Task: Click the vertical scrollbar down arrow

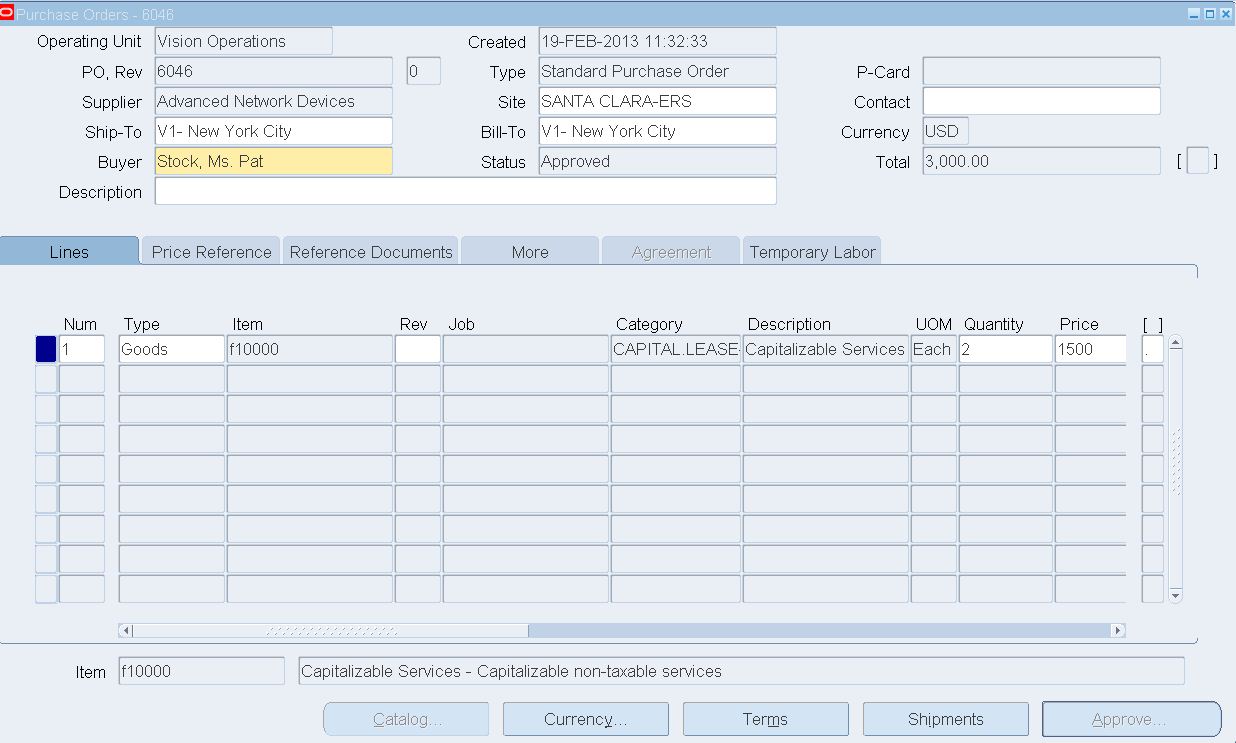Action: pyautogui.click(x=1176, y=596)
